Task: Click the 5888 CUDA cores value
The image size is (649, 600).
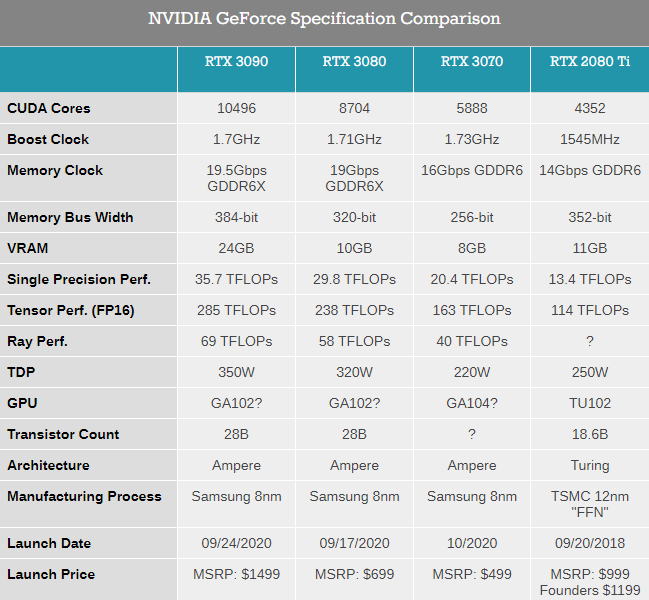Action: 472,108
